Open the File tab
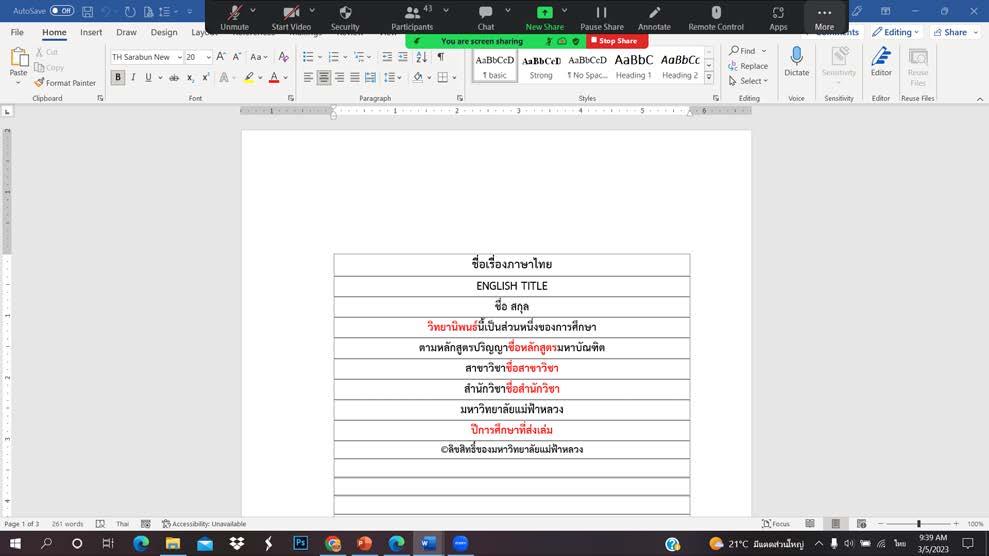Screen dimensions: 989x556 pyautogui.click(x=17, y=32)
